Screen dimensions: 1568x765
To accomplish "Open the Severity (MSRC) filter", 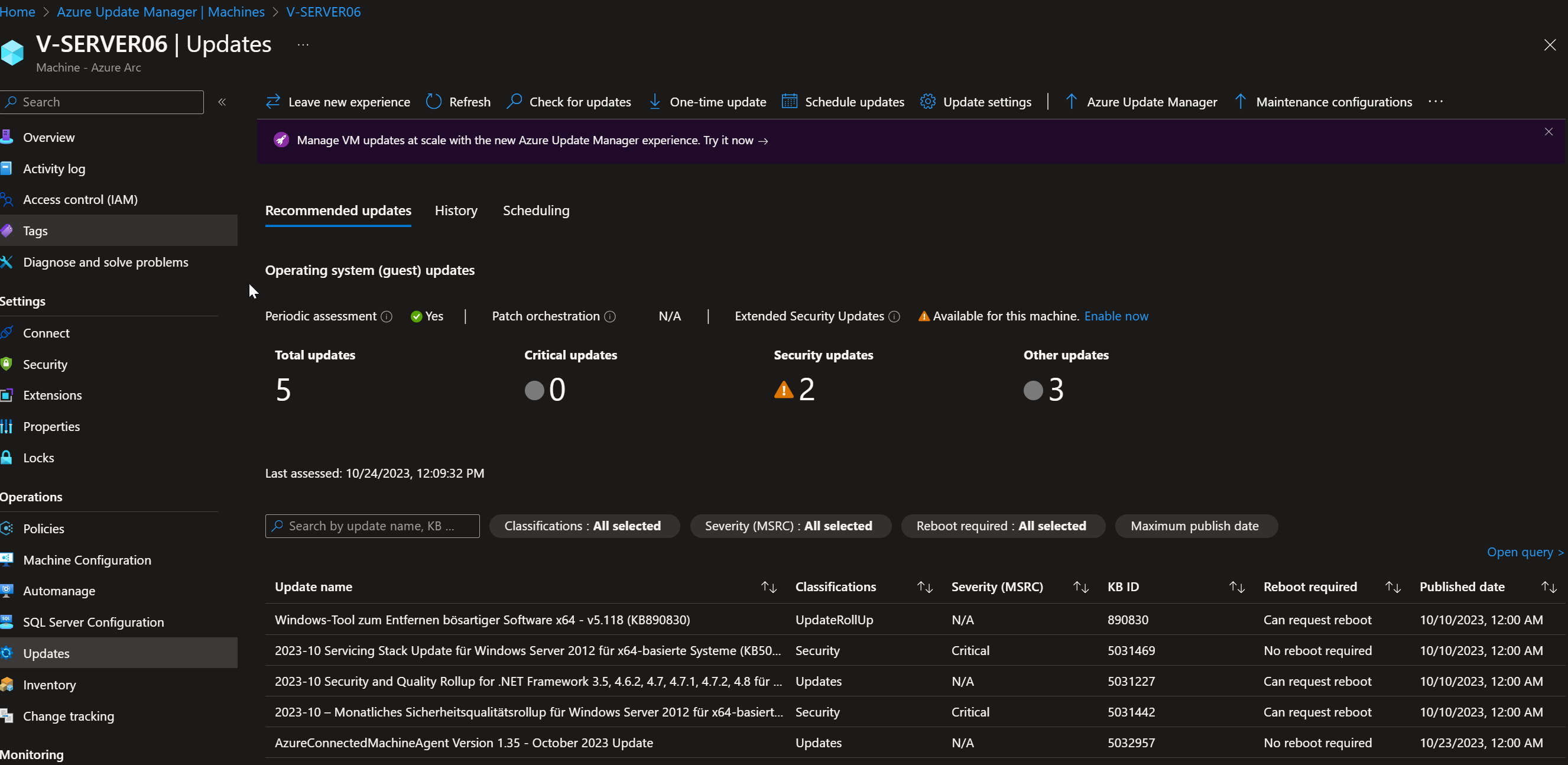I will click(x=790, y=526).
